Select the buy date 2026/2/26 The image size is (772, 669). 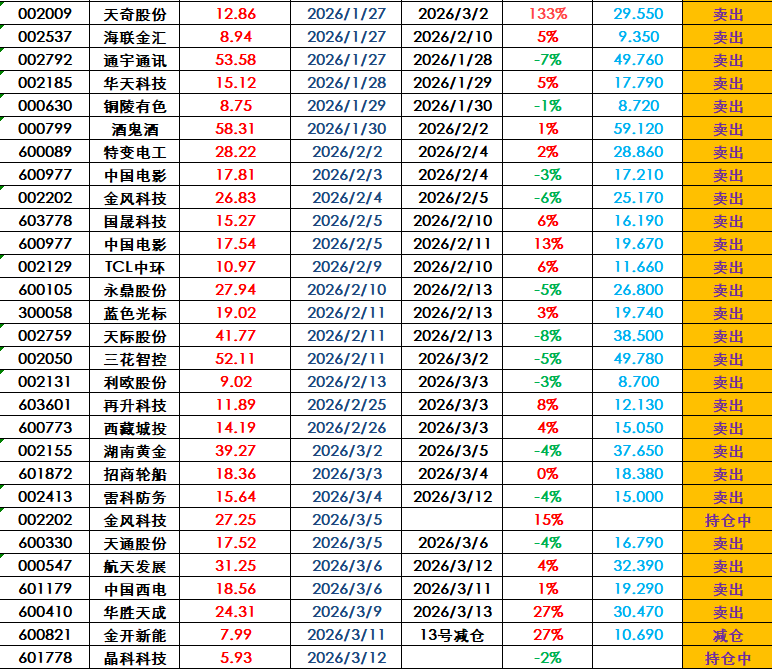(x=347, y=428)
